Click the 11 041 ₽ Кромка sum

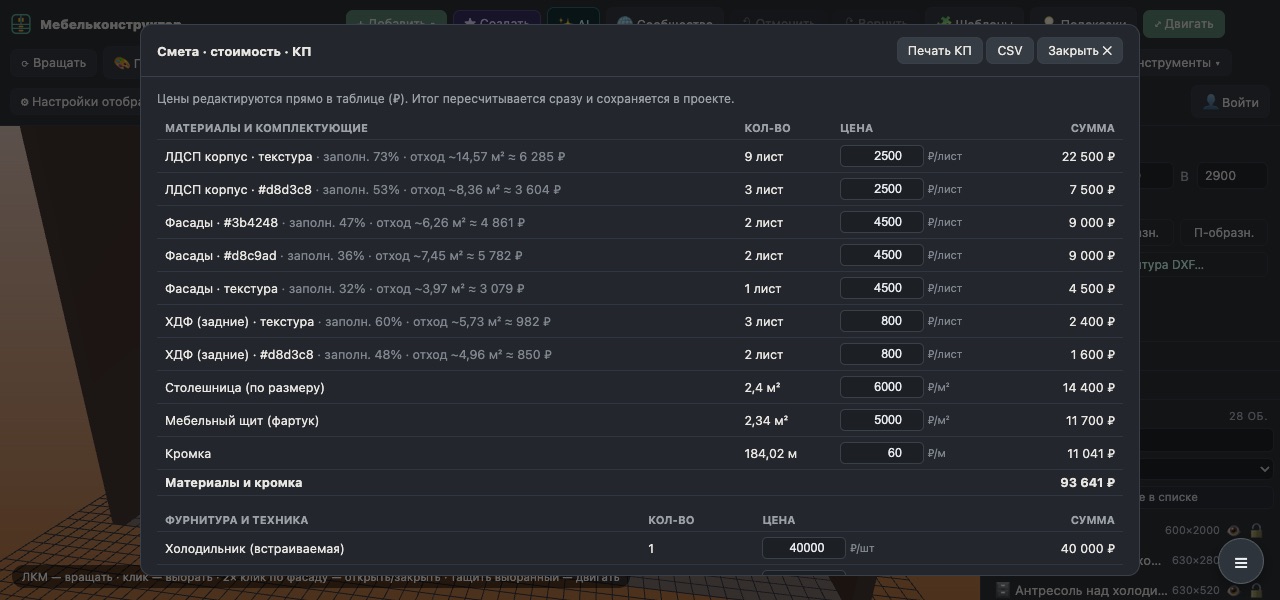(x=1091, y=454)
